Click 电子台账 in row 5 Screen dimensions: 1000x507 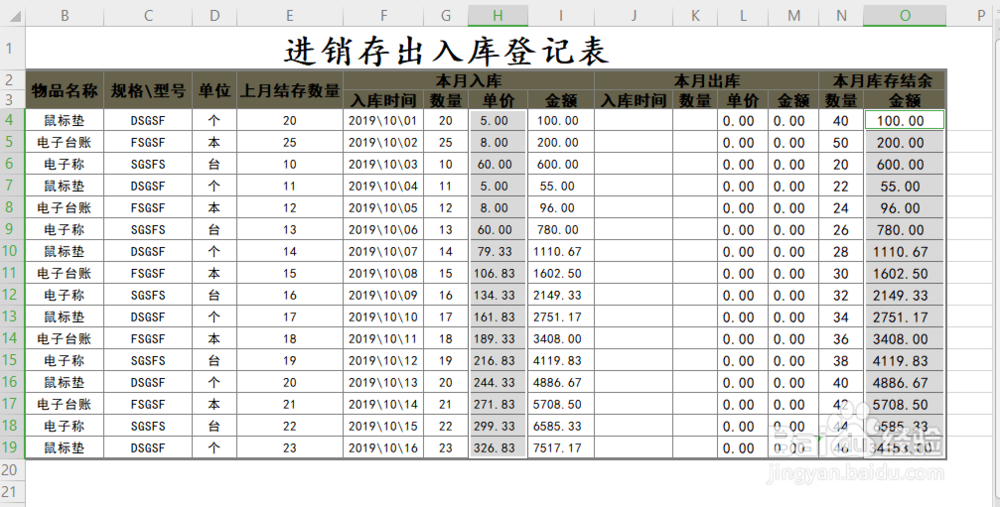(x=64, y=142)
